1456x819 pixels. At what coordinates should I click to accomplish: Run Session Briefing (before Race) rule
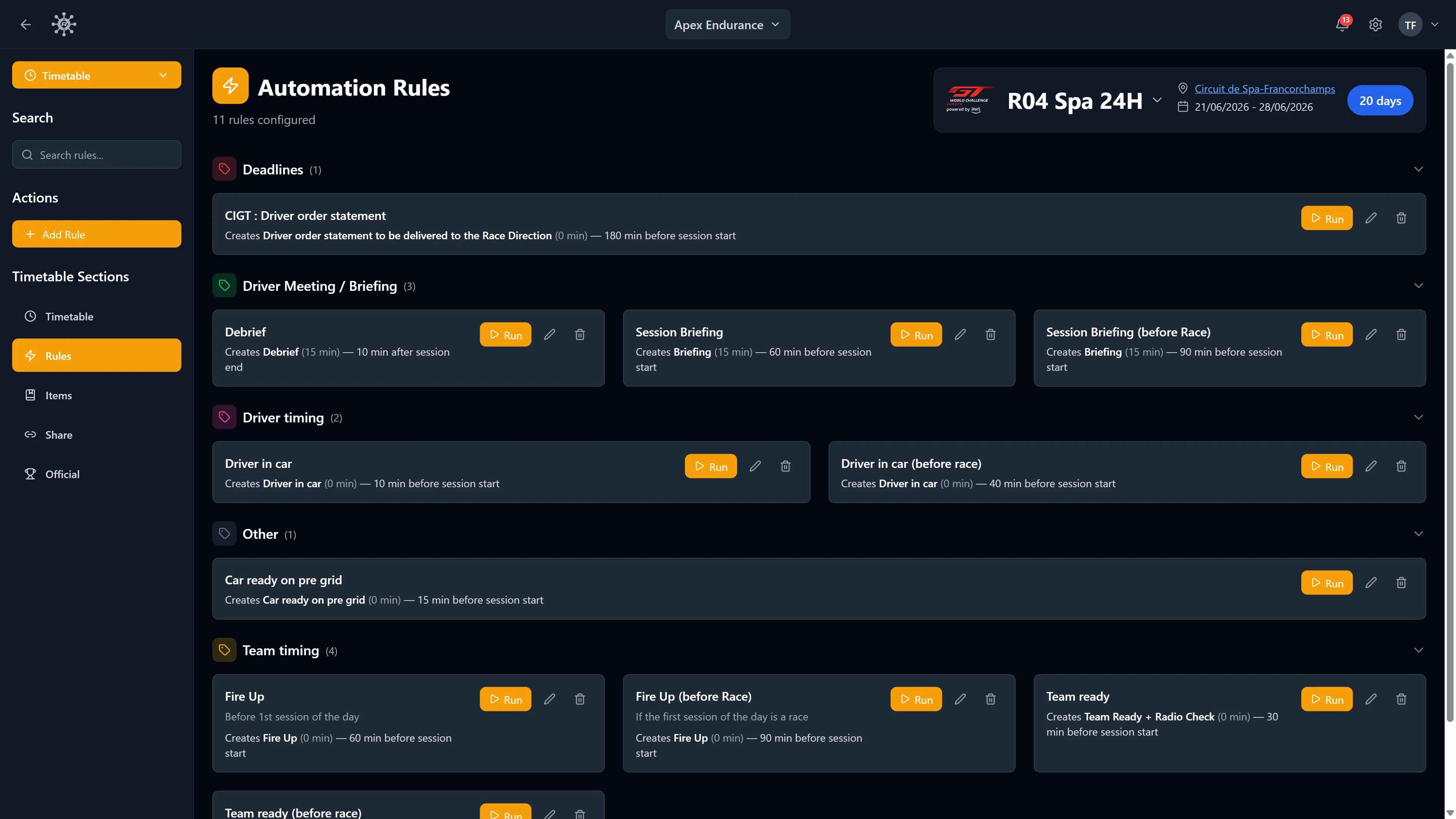1327,334
